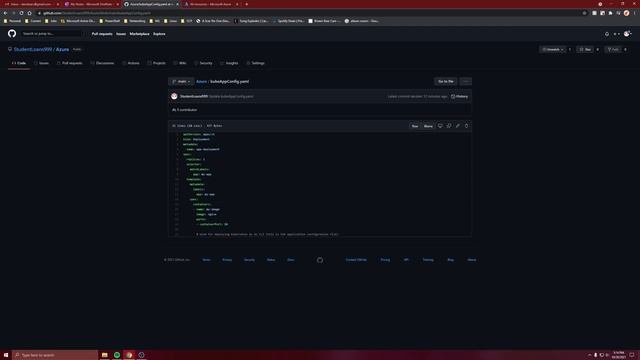Open the footer Security link
This screenshot has width=640, height=360.
tap(249, 260)
